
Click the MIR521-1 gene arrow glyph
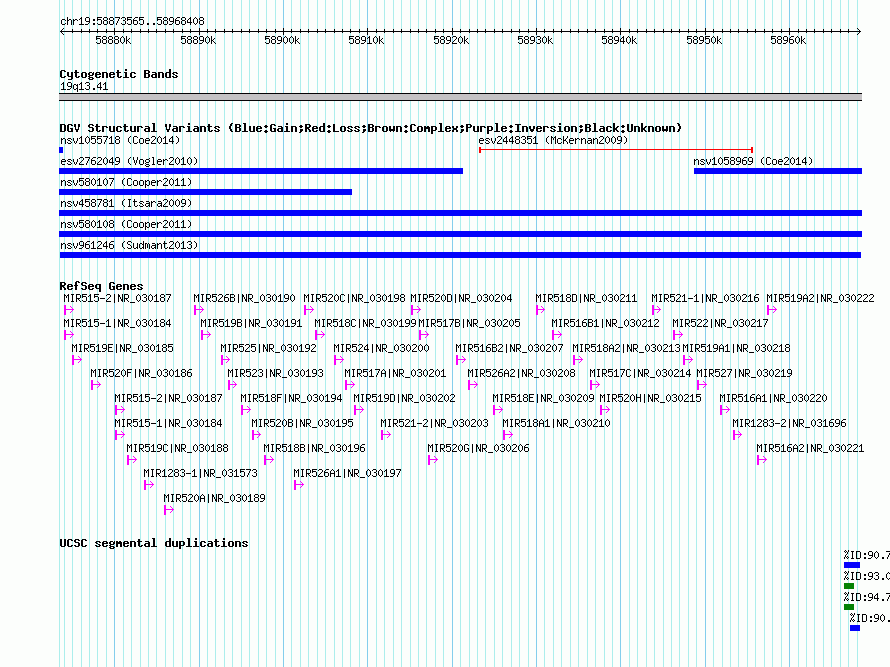[657, 310]
